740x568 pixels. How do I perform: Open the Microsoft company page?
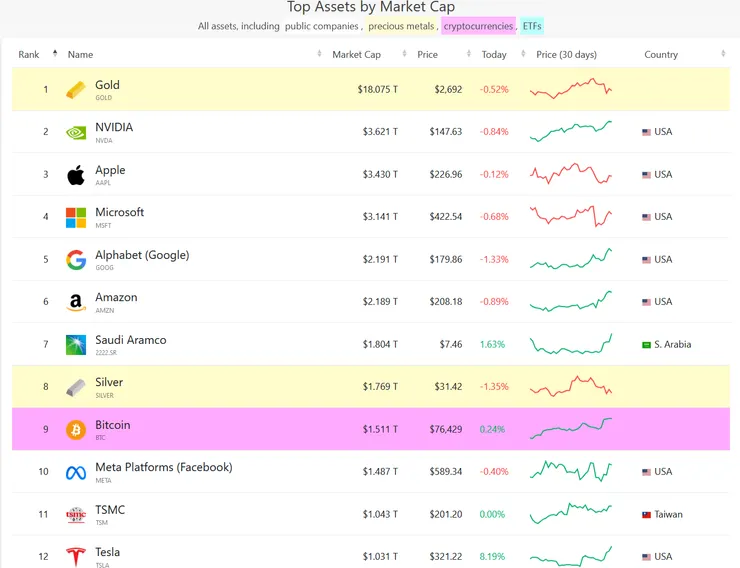click(119, 212)
